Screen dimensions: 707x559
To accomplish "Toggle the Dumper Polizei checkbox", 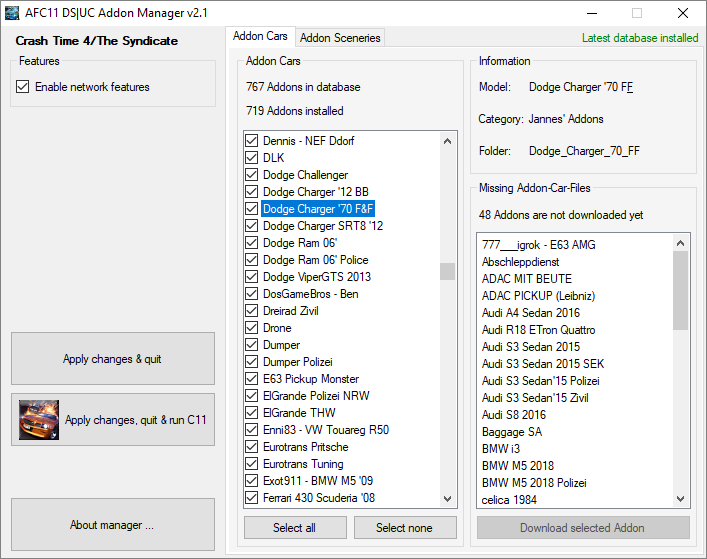I will tap(252, 362).
